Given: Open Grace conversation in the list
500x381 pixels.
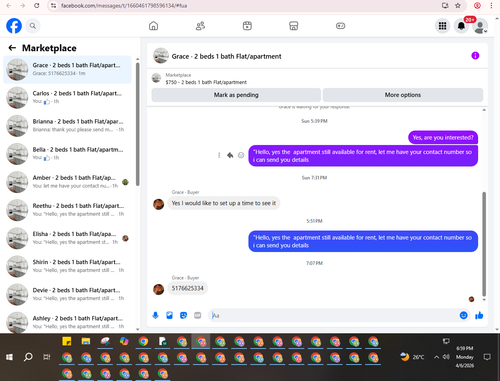Looking at the screenshot, I should click(x=67, y=70).
